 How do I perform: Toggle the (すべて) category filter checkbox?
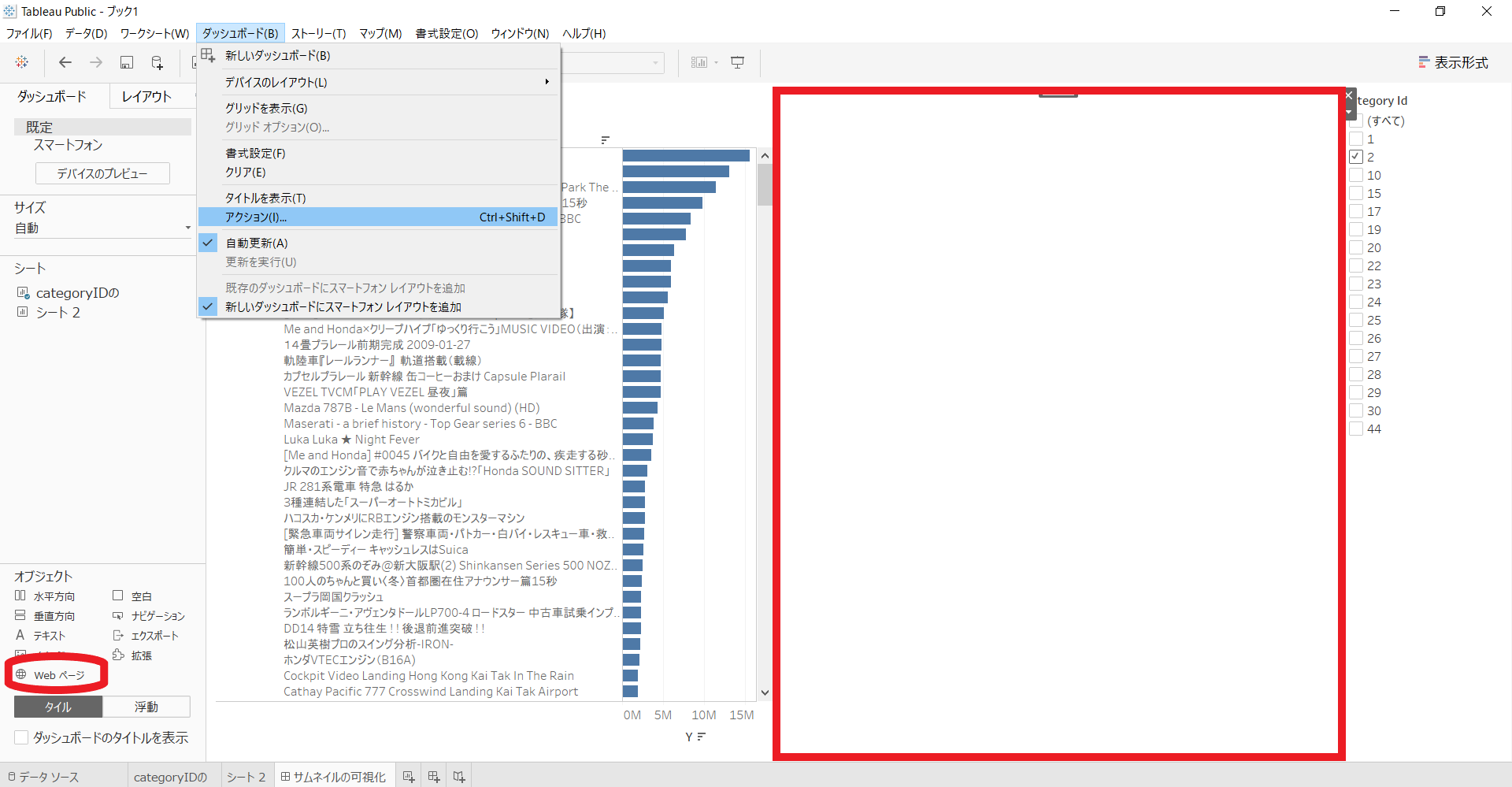click(1355, 121)
